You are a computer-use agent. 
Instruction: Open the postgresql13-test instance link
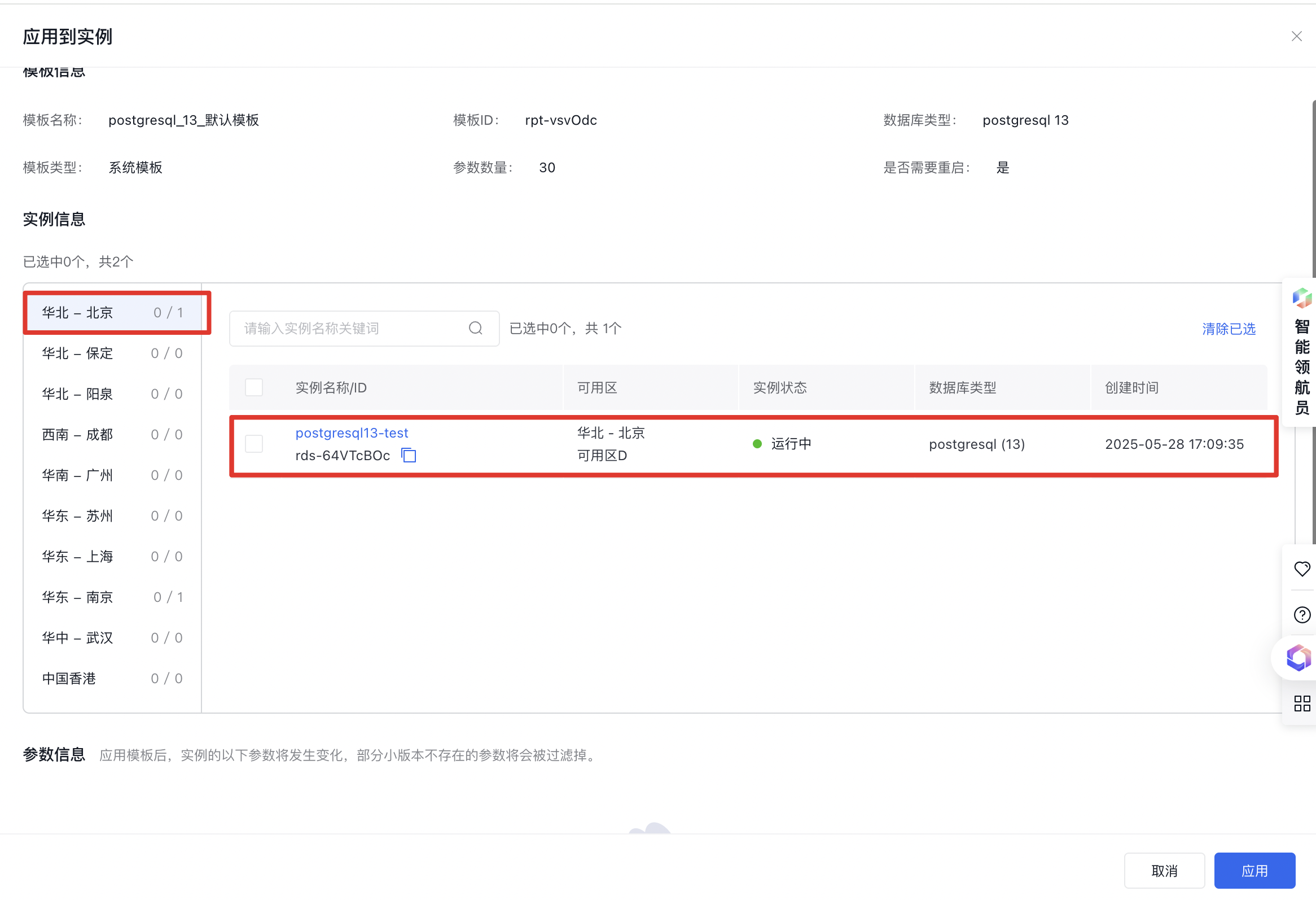click(x=352, y=433)
